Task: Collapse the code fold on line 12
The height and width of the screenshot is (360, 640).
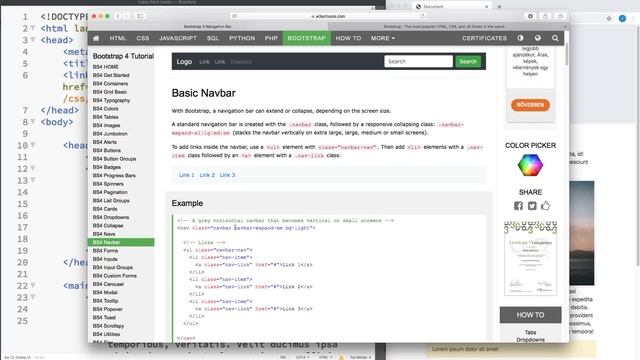Action: point(33,168)
